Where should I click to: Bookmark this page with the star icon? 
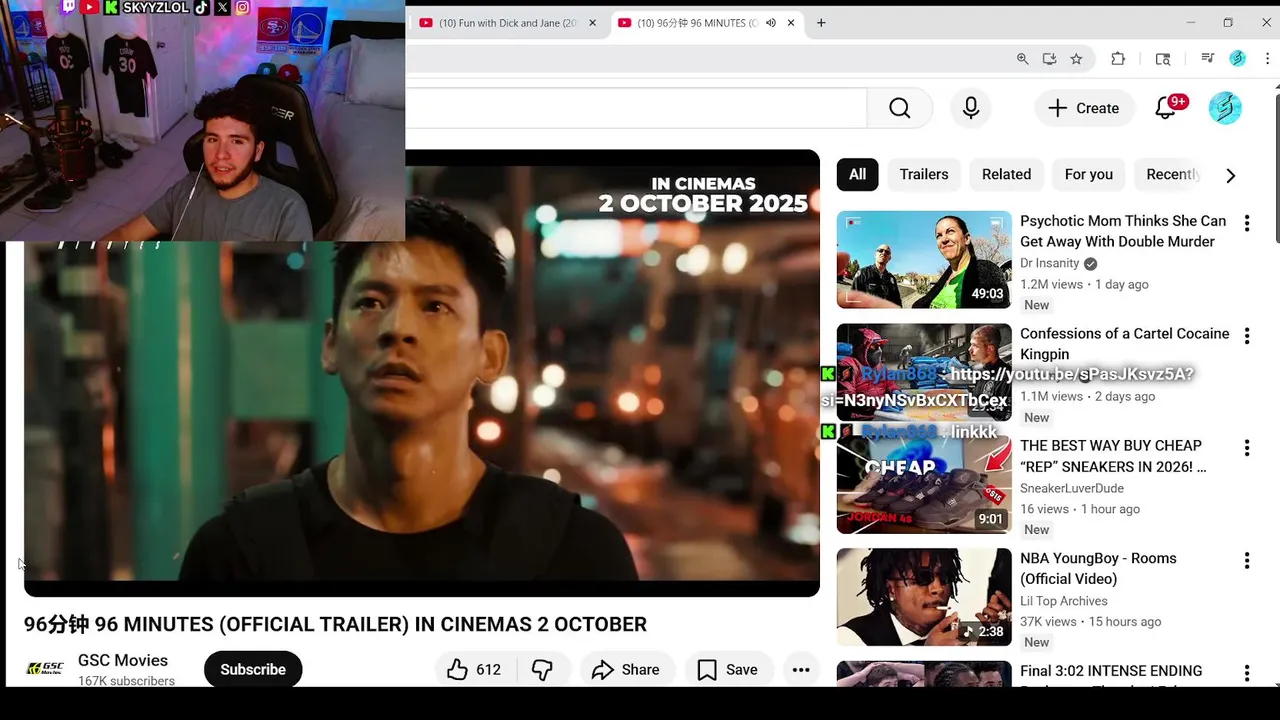1076,59
